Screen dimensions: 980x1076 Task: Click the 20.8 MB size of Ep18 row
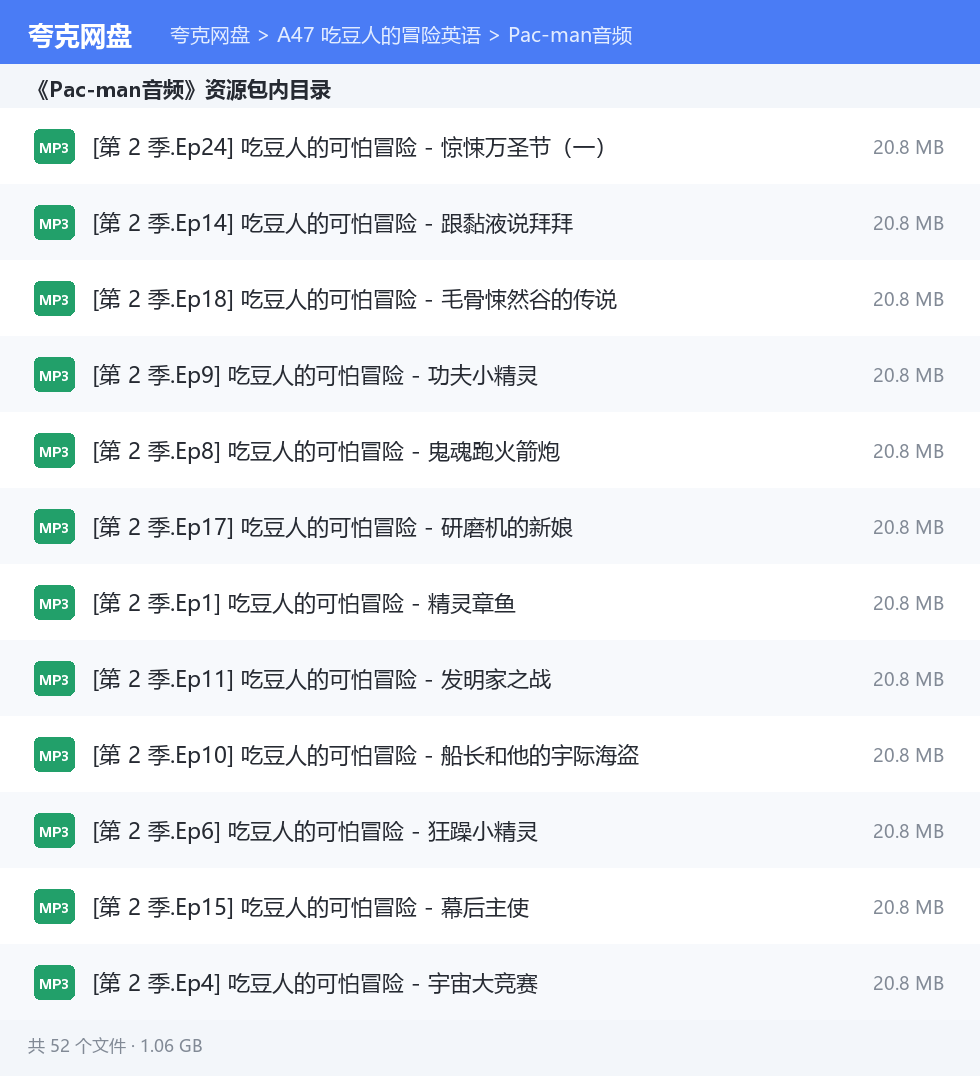pos(908,299)
